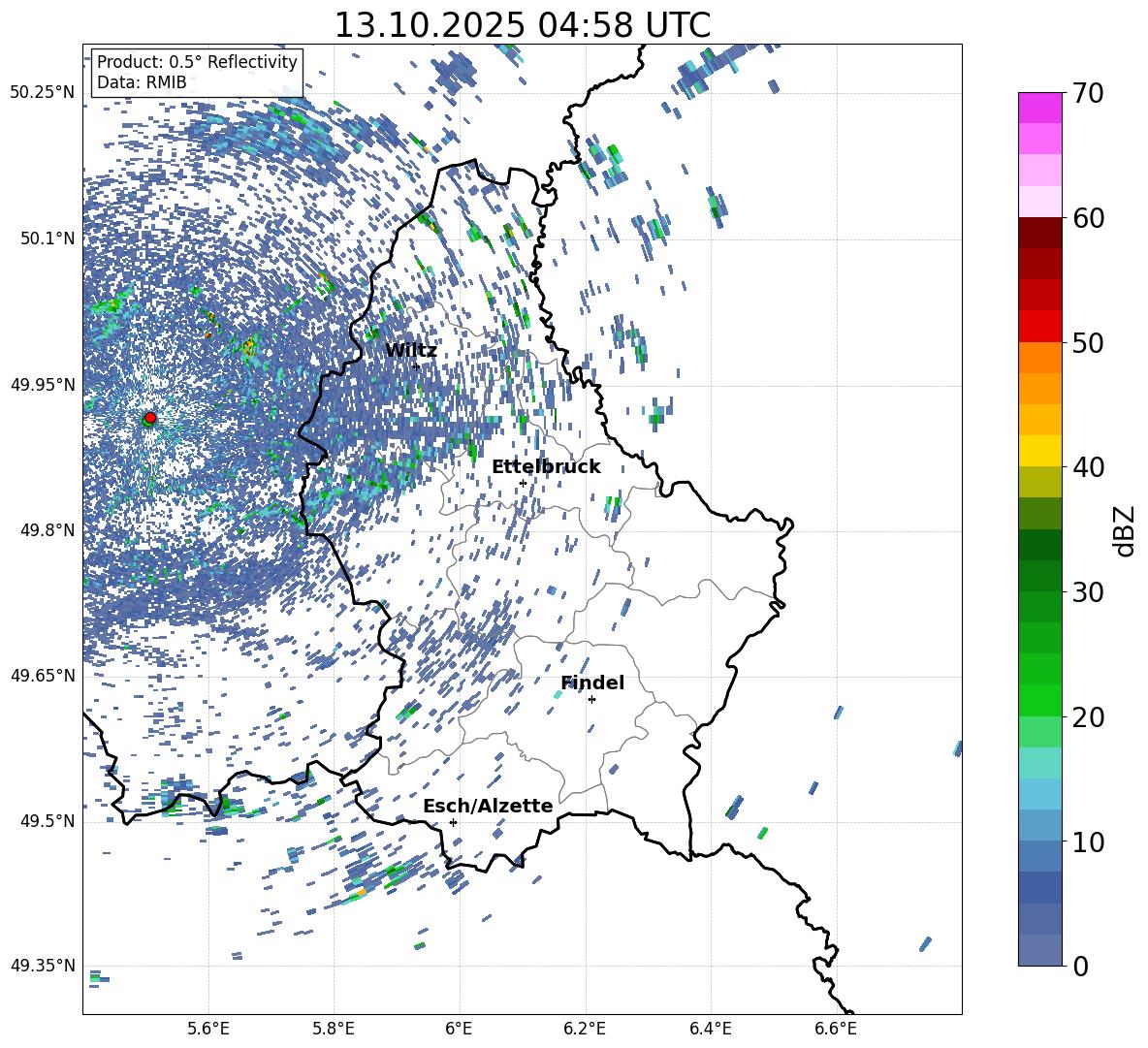Screen dimensions: 1148x1048
Task: Pick the yellow 40 dBZ colorbar swatch
Action: click(x=1040, y=451)
